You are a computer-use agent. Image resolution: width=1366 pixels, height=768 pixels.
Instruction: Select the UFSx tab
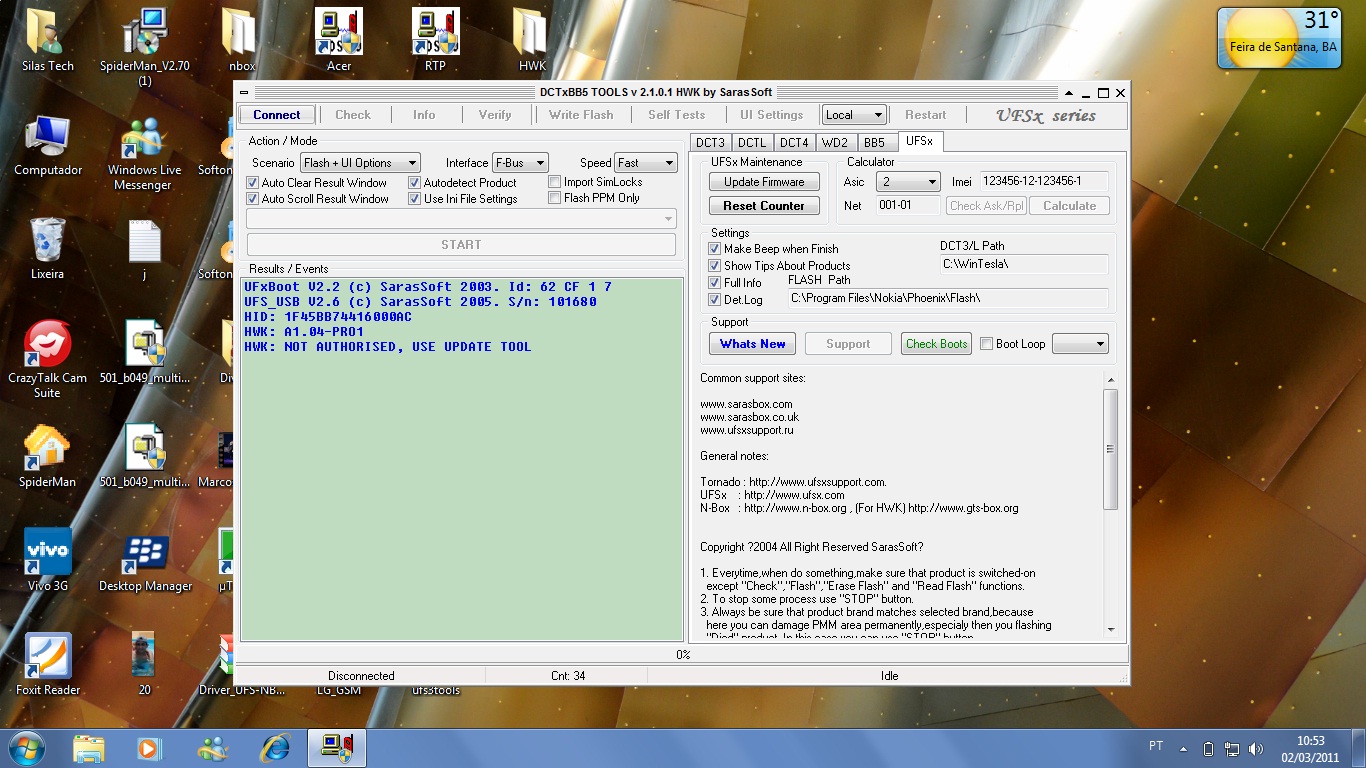click(x=920, y=142)
